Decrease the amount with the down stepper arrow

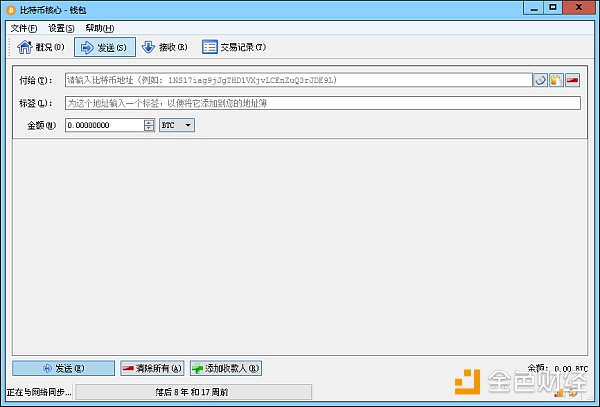[x=149, y=128]
